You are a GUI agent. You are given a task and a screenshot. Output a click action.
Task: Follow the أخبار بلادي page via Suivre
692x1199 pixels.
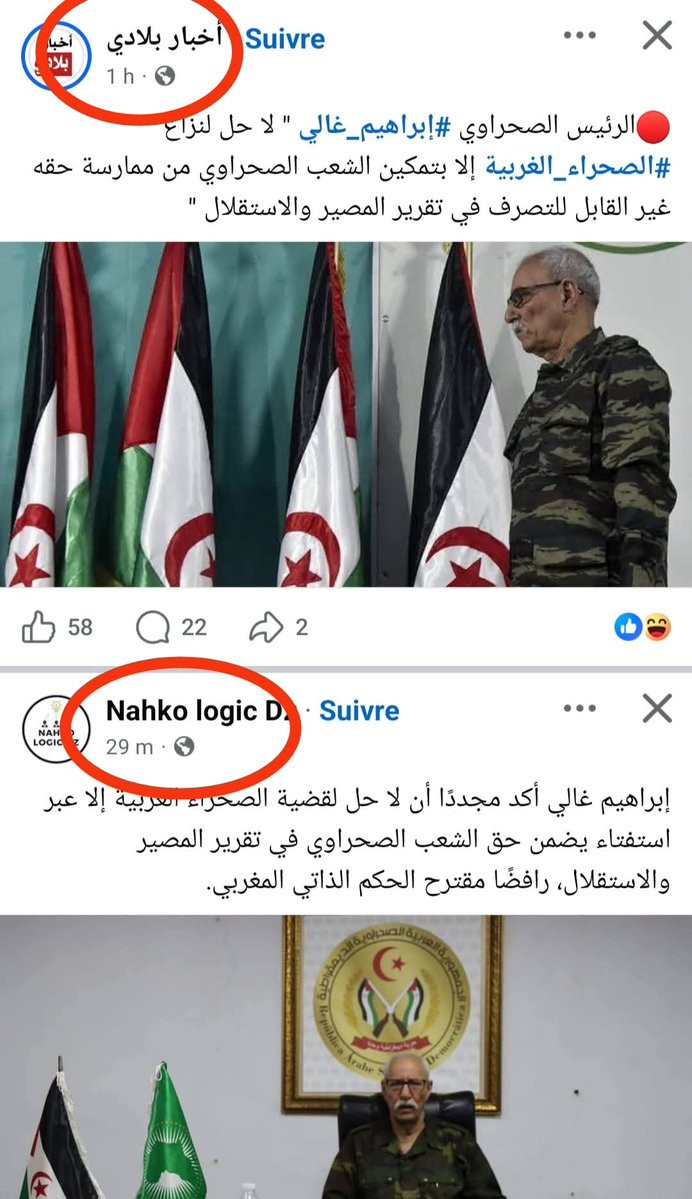tap(285, 38)
